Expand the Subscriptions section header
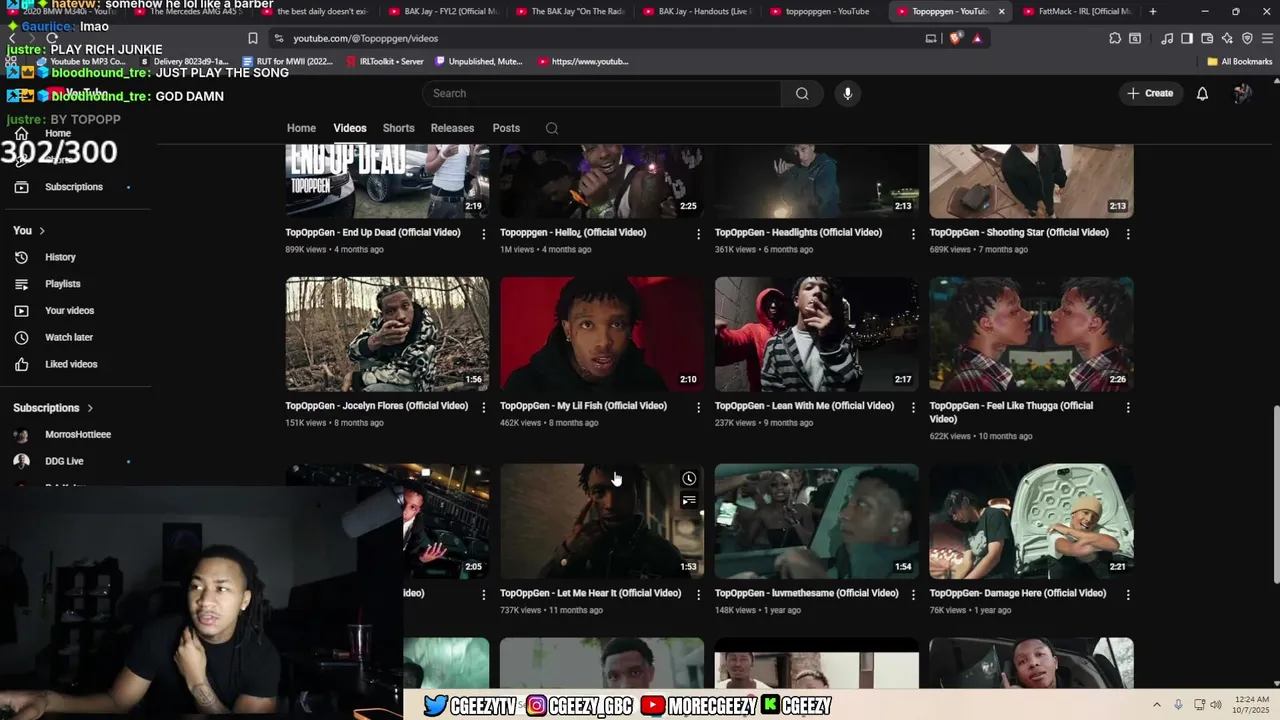This screenshot has height=720, width=1280. pos(53,408)
